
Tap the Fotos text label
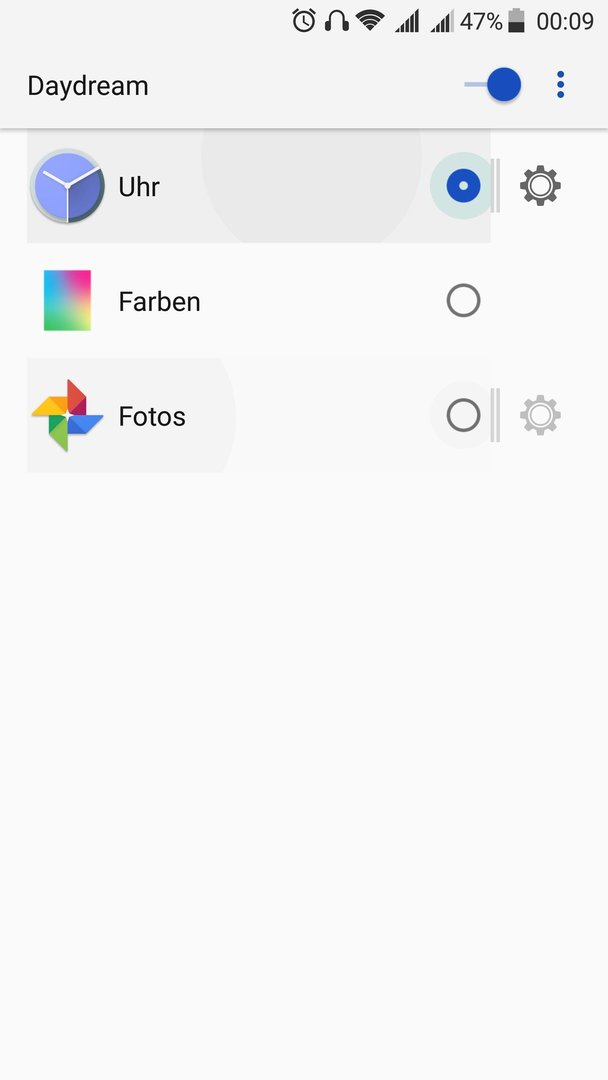pyautogui.click(x=152, y=416)
